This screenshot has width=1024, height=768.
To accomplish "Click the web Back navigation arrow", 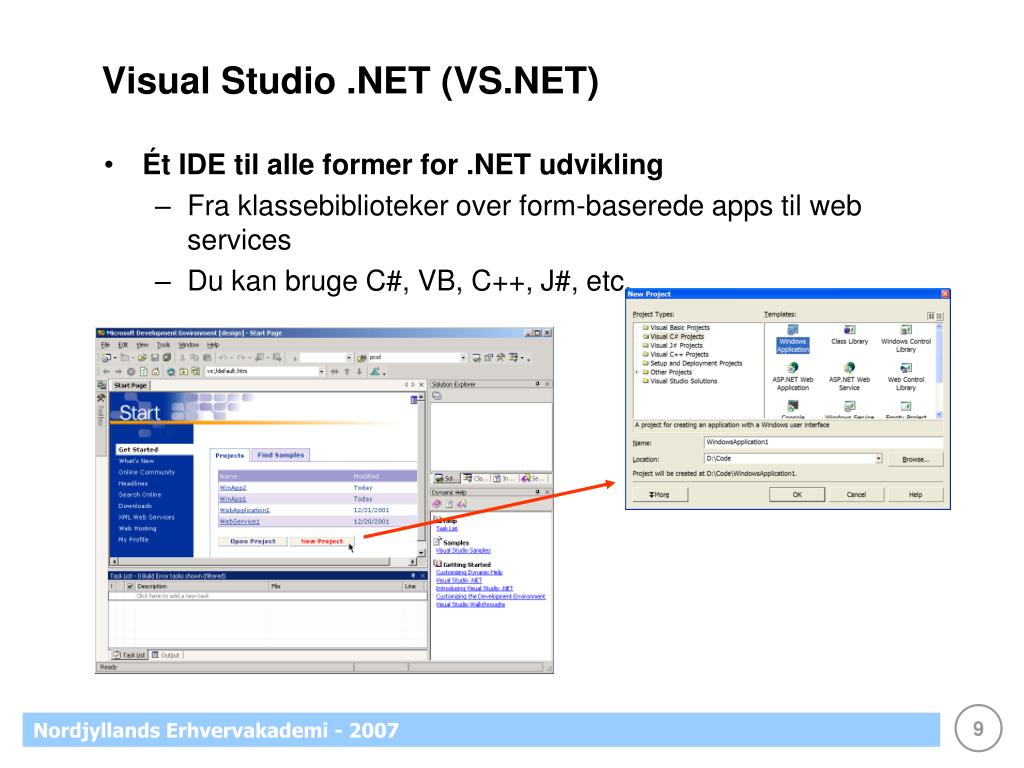I will (x=106, y=372).
